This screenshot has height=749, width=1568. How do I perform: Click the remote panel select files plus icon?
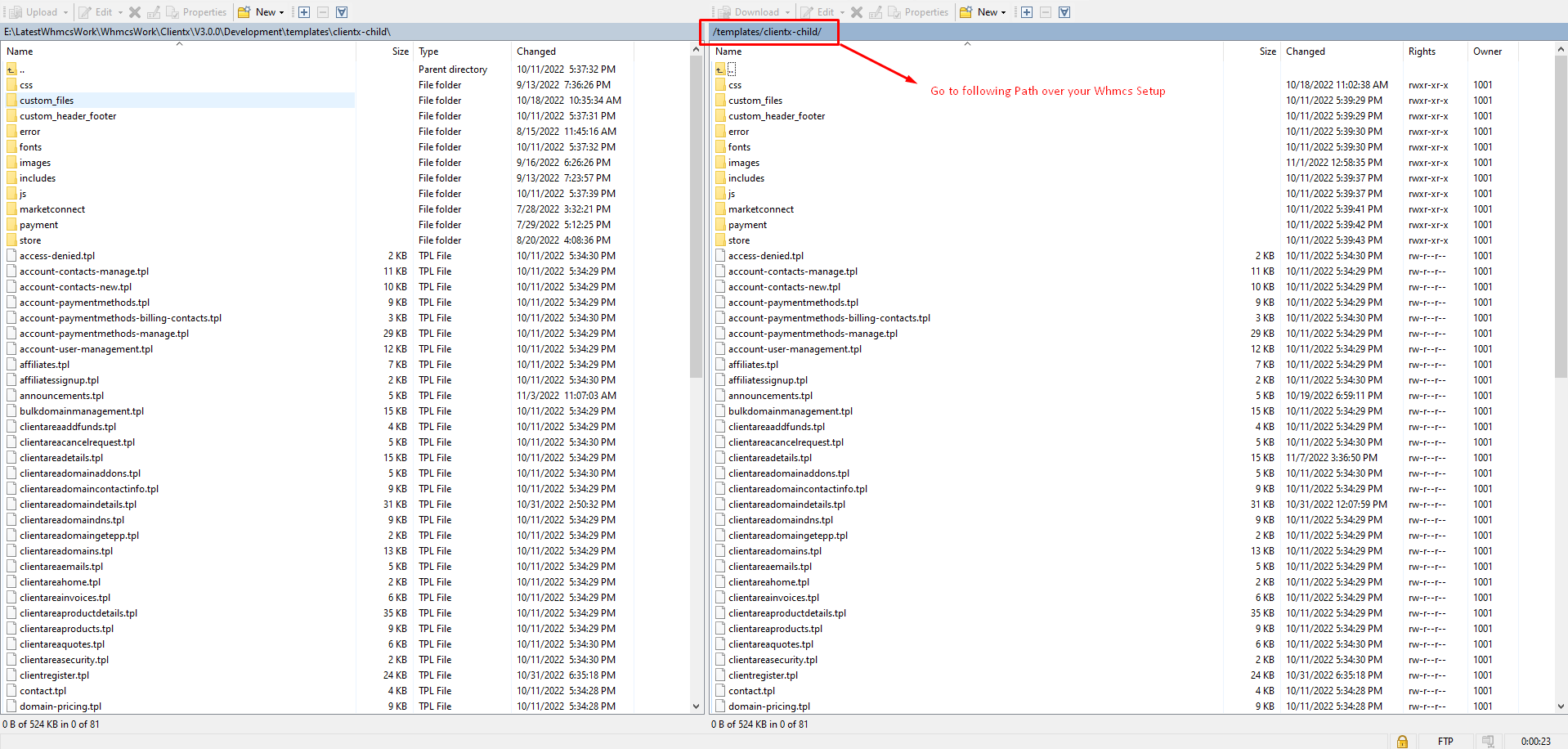(1027, 12)
